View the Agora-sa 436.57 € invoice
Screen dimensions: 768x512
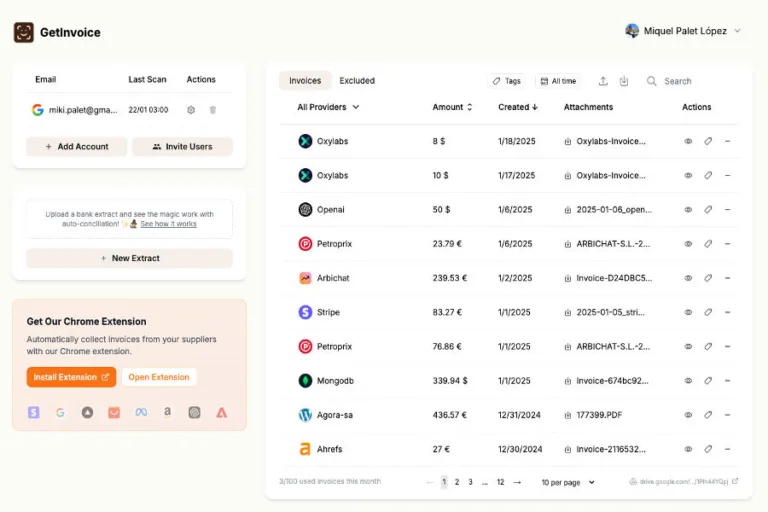pyautogui.click(x=688, y=415)
